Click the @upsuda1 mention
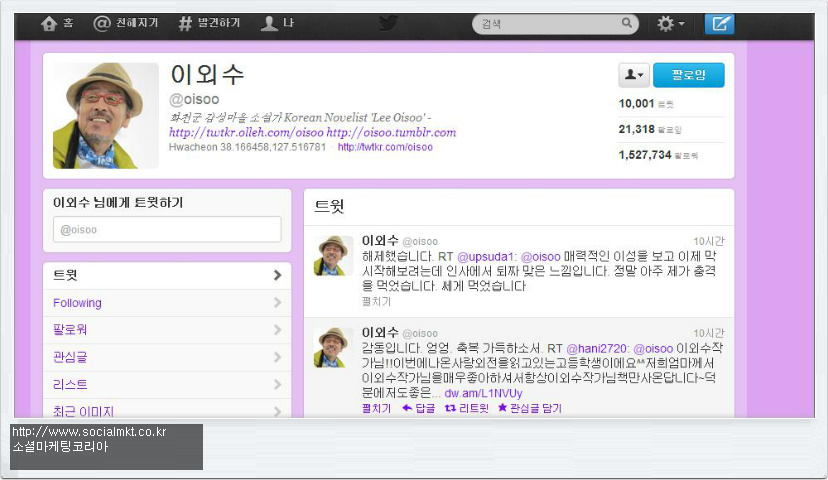This screenshot has width=828, height=480. click(x=486, y=257)
